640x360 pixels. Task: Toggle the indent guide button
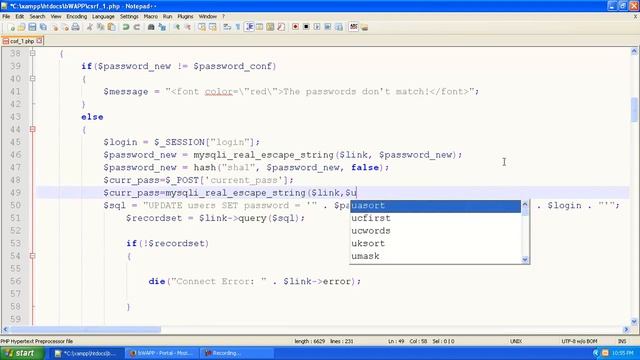pyautogui.click(x=249, y=27)
